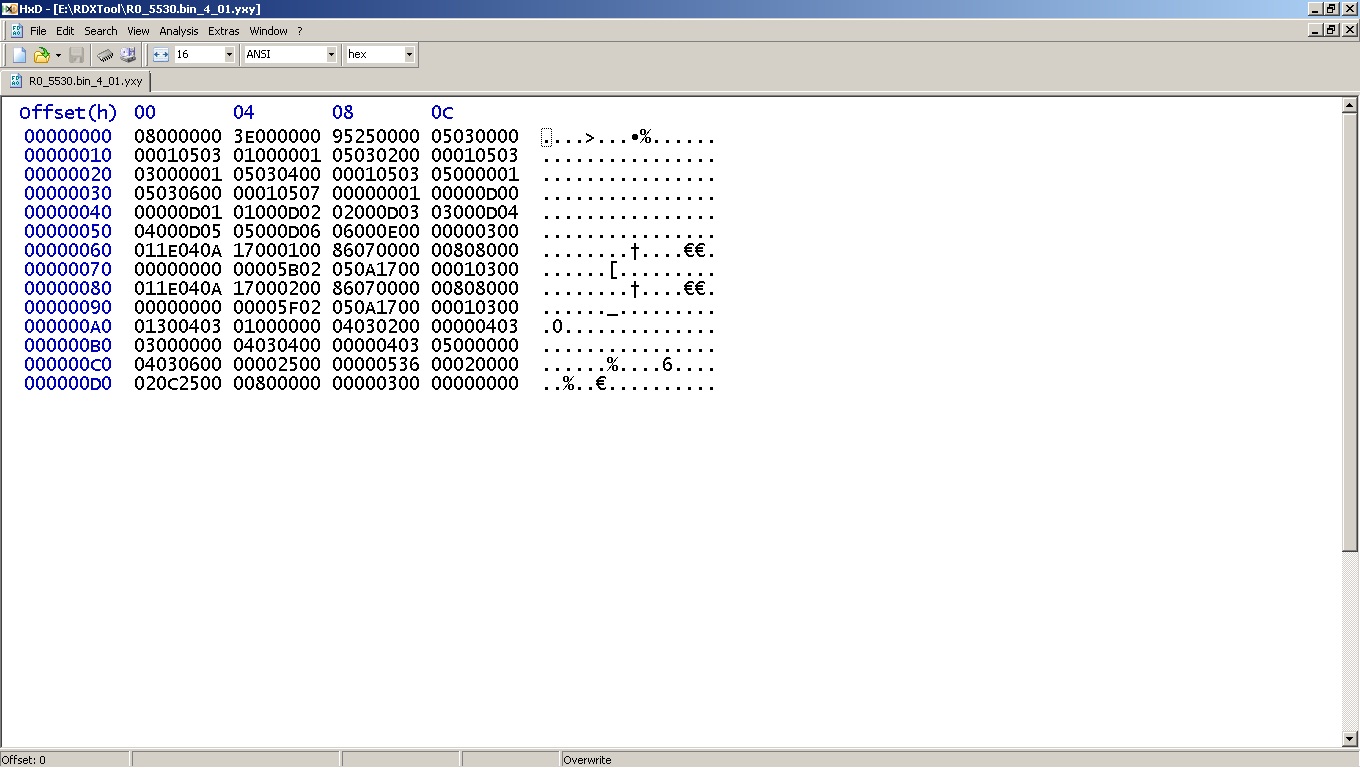This screenshot has width=1360, height=768.
Task: Click the HxD application icon in the title bar
Action: (x=9, y=8)
